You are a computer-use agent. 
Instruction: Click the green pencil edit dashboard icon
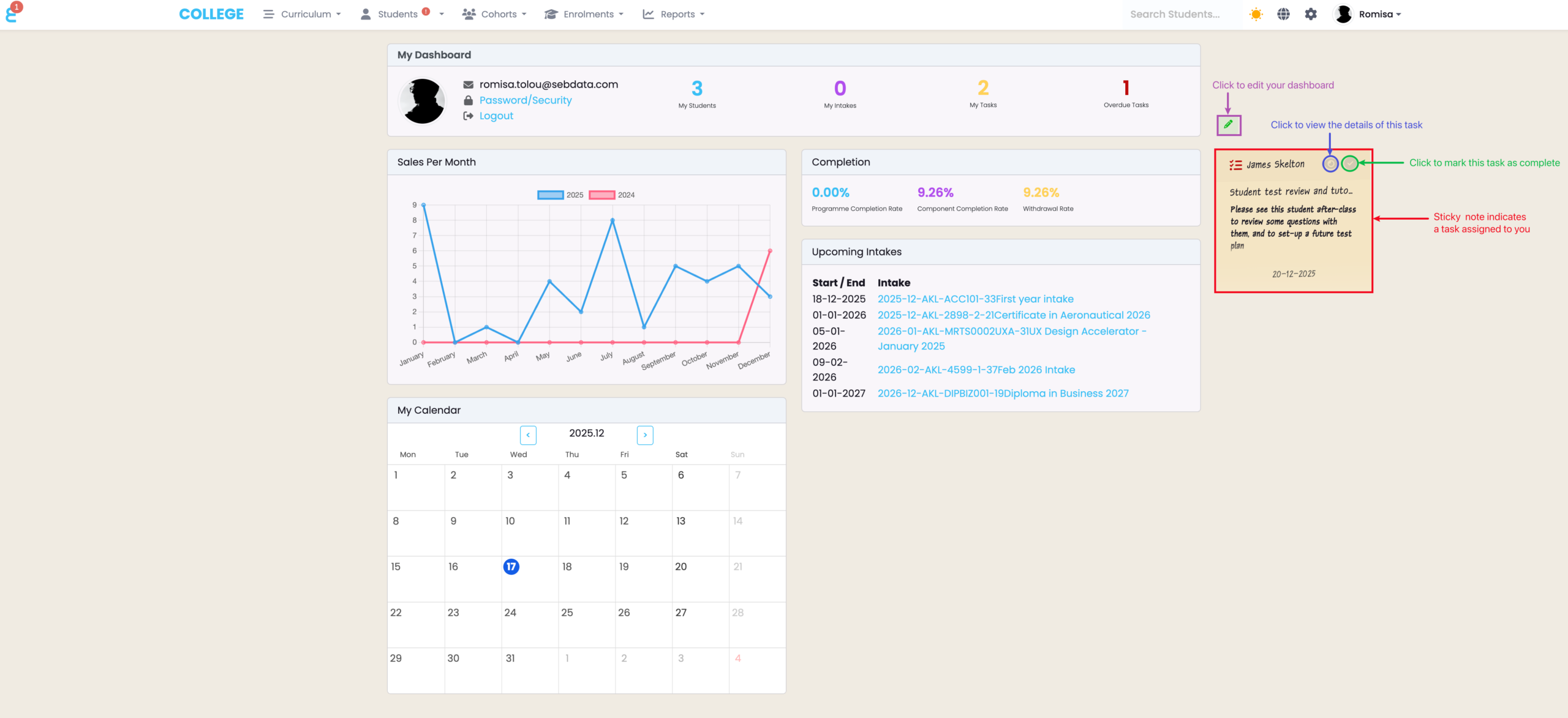[x=1228, y=124]
